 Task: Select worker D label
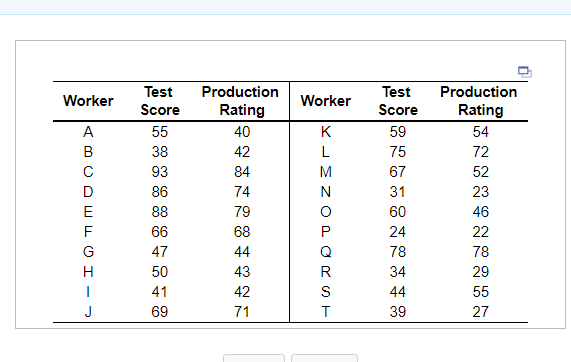click(88, 192)
